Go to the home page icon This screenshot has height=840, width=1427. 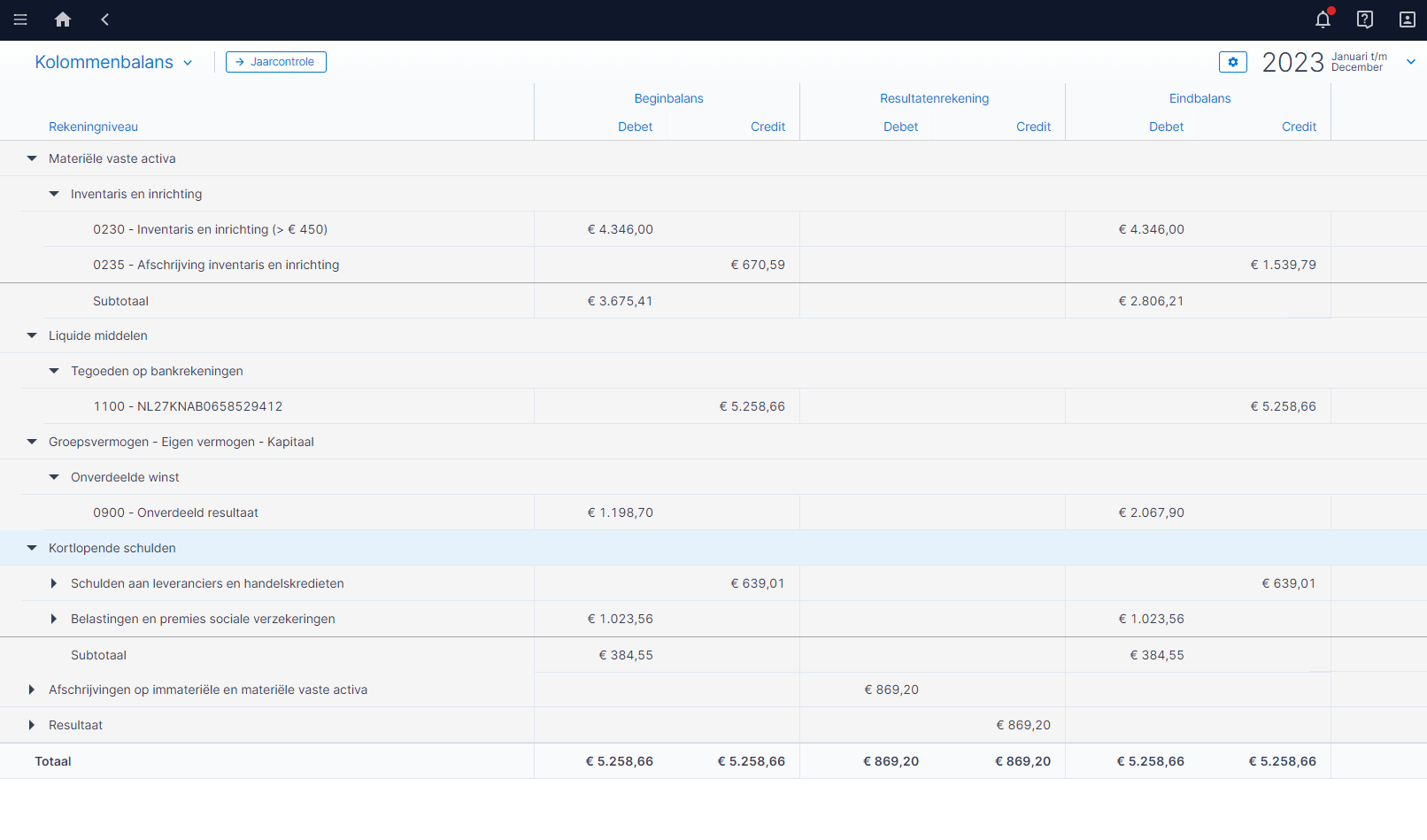click(x=63, y=19)
